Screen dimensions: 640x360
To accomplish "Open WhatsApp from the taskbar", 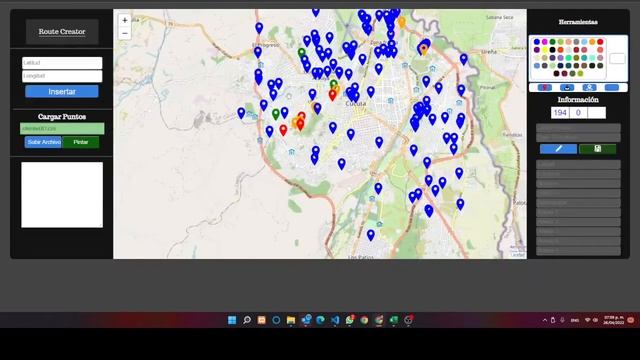I will 350,320.
